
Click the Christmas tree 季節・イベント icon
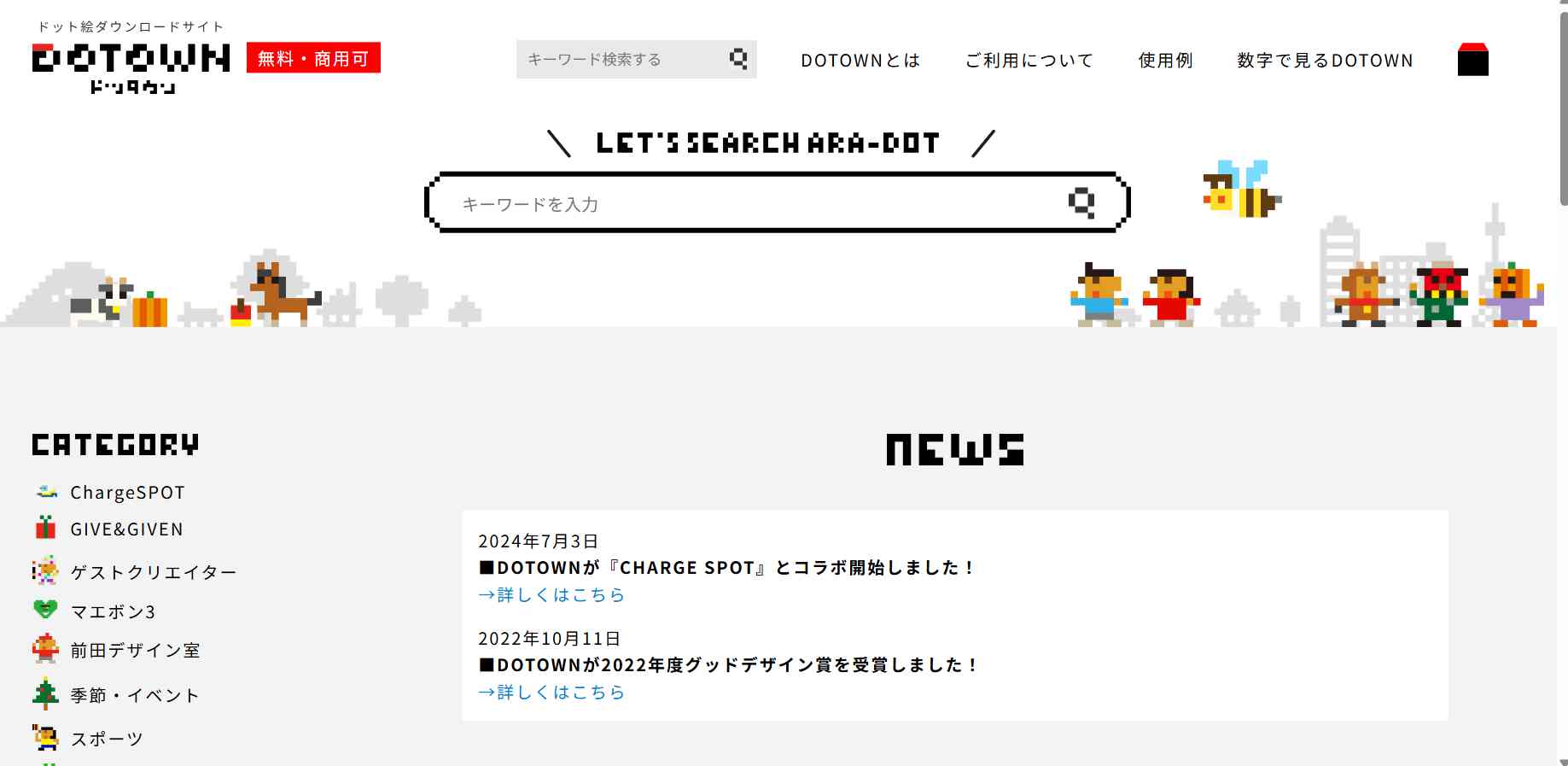46,693
